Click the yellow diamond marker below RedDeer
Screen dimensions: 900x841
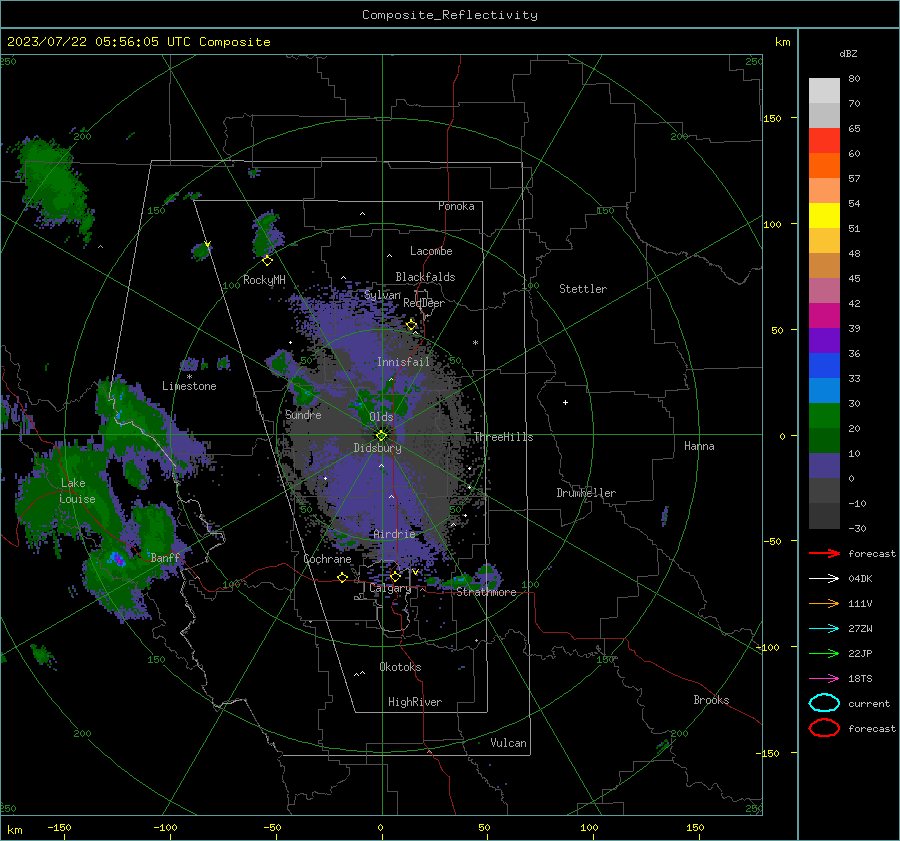coord(411,325)
